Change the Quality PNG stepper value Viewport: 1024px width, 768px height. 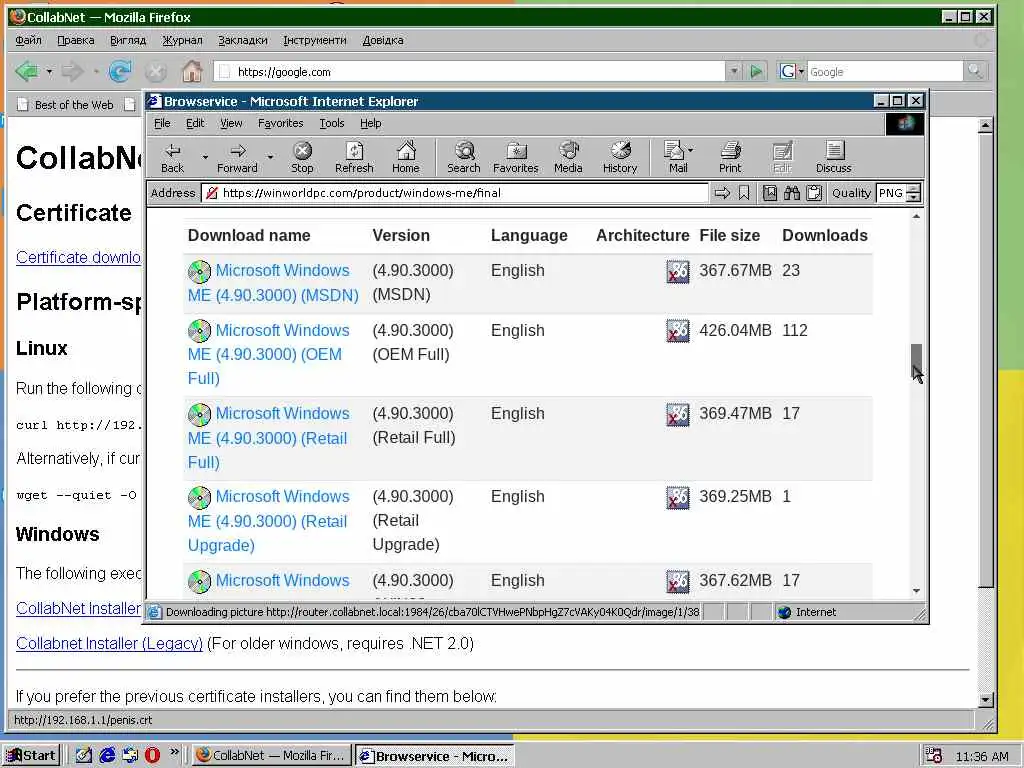pyautogui.click(x=914, y=193)
